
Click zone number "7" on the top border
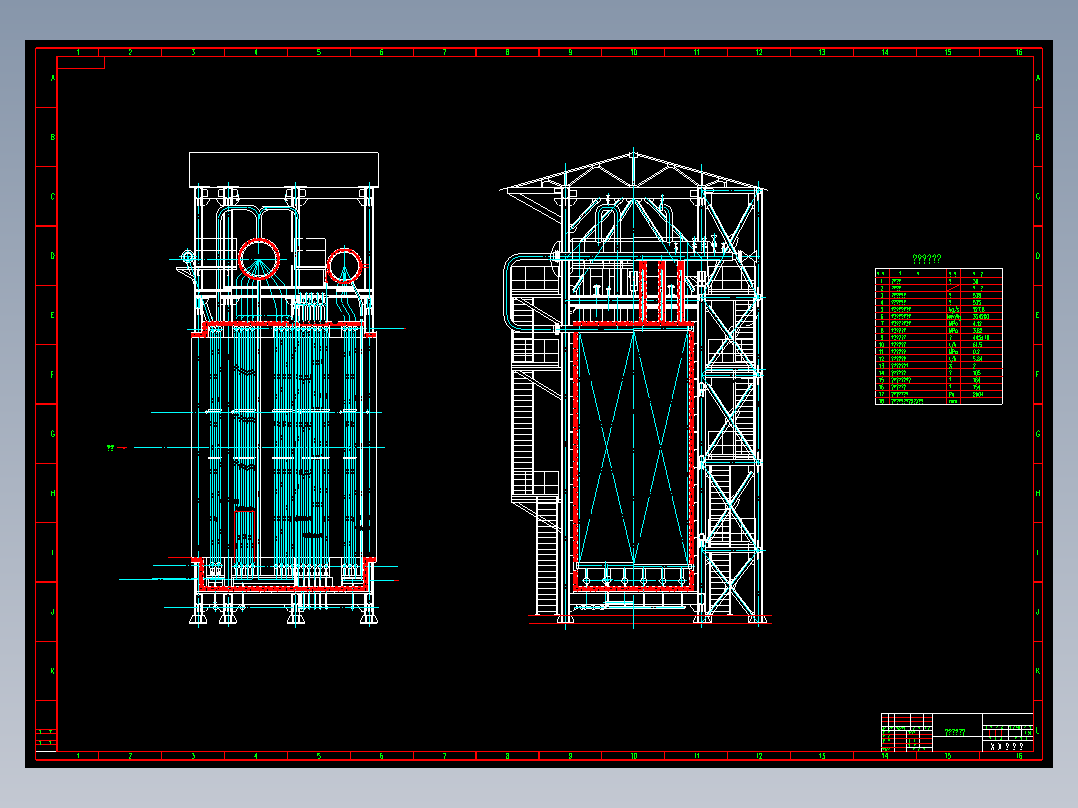point(444,52)
